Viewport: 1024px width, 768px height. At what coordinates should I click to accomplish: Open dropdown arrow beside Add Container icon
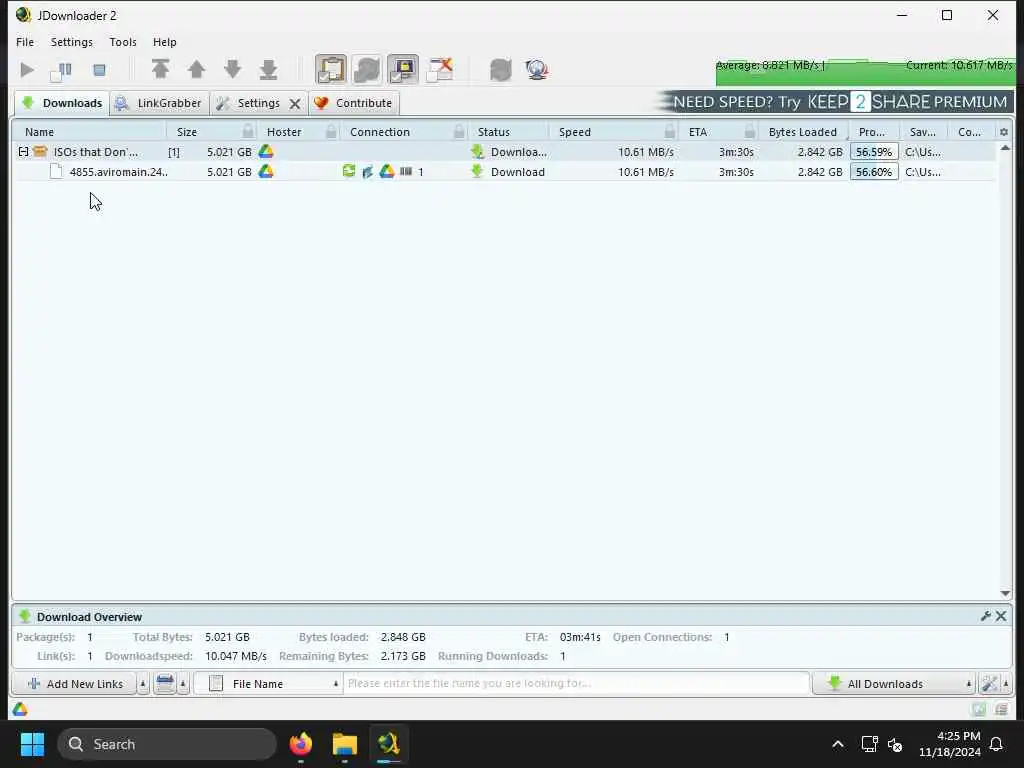tap(184, 684)
